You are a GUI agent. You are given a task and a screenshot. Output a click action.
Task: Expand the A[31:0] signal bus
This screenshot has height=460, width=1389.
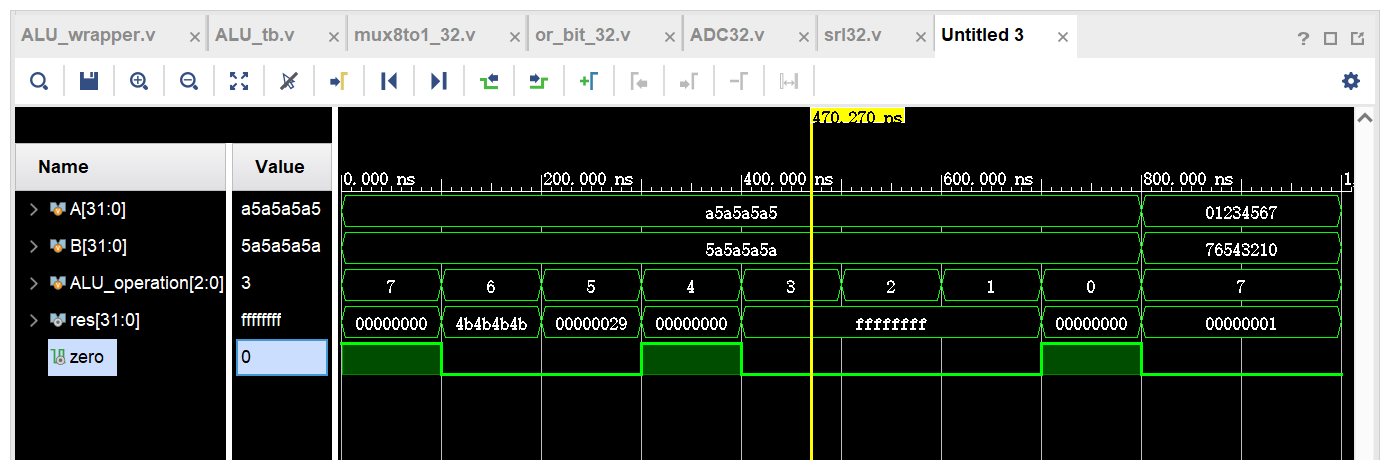point(33,210)
